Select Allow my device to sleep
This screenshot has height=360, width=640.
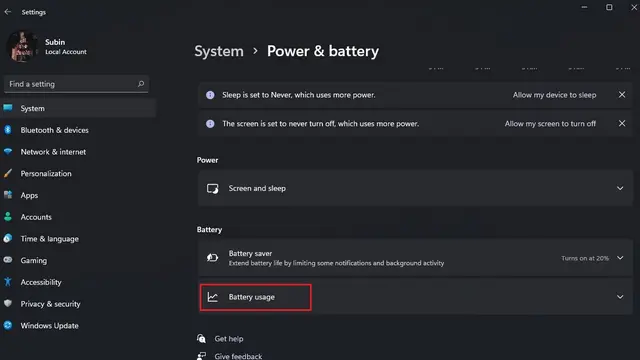554,95
